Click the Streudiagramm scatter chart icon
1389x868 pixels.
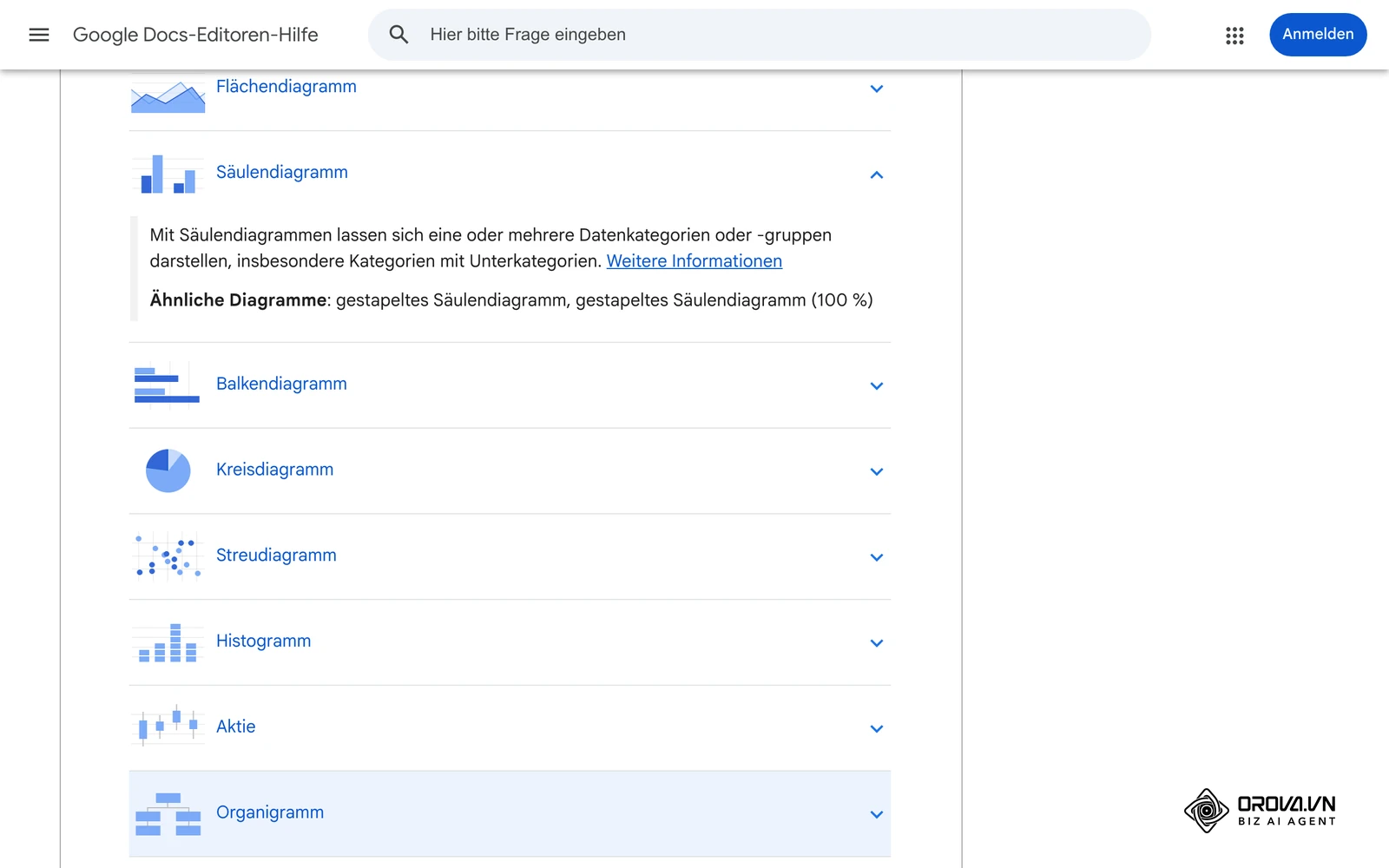click(168, 556)
